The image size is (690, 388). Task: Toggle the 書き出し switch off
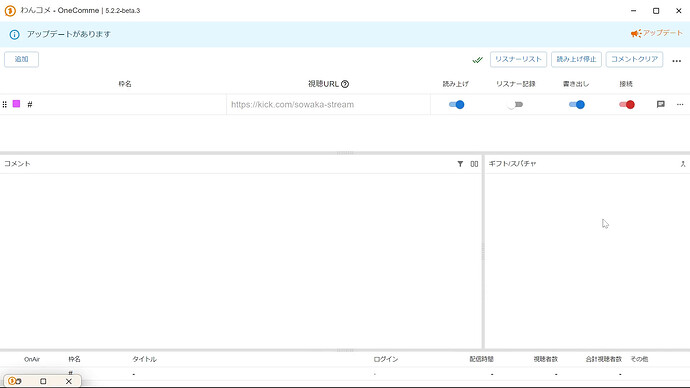(576, 104)
